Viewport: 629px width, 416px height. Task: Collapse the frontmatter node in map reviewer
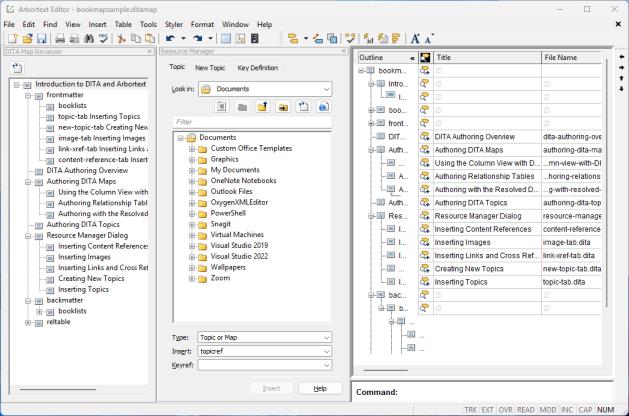click(28, 95)
